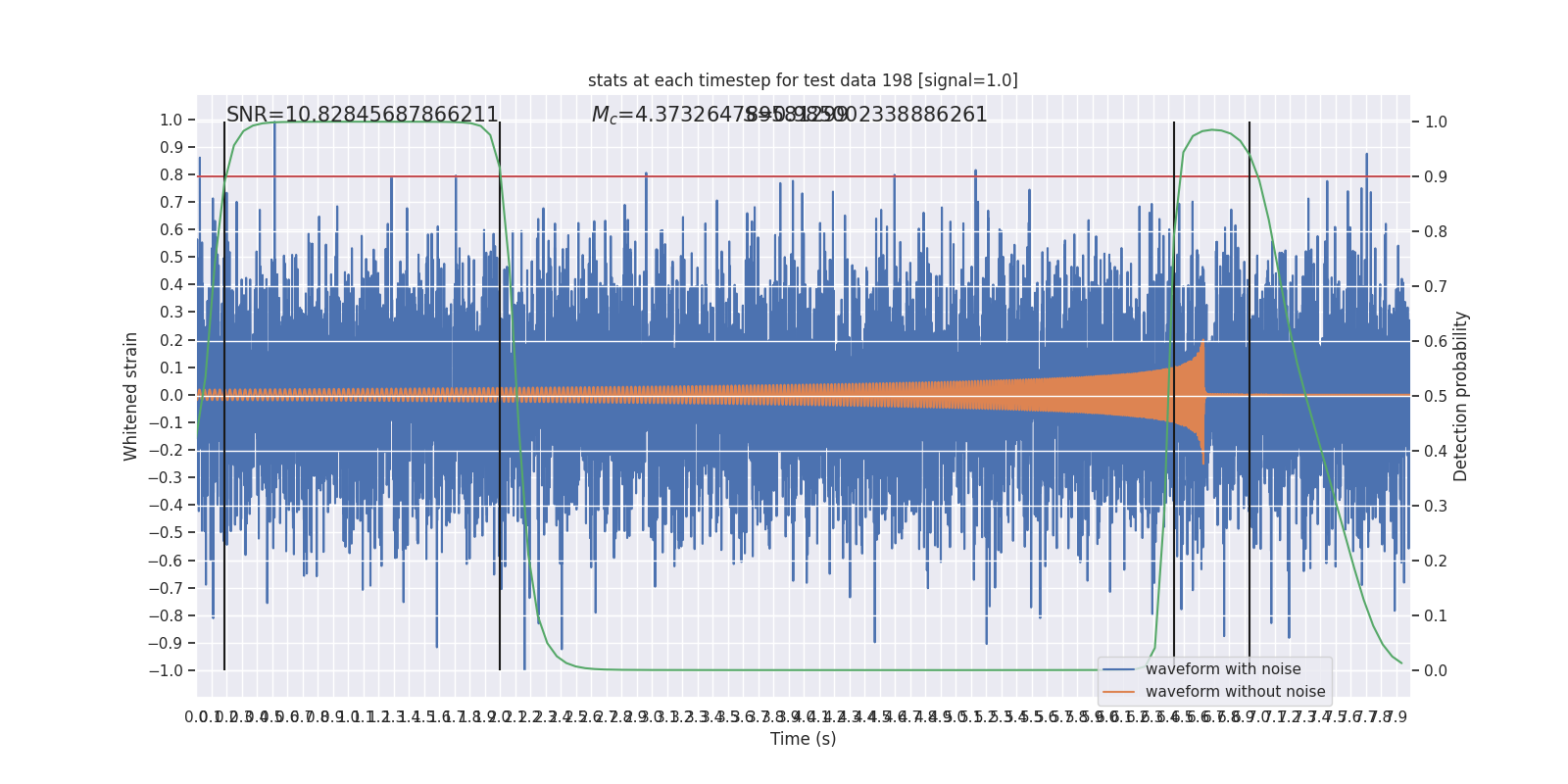This screenshot has height=784, width=1568.
Task: Select the SNR=10.82845687866211 annotation
Action: pos(363,115)
